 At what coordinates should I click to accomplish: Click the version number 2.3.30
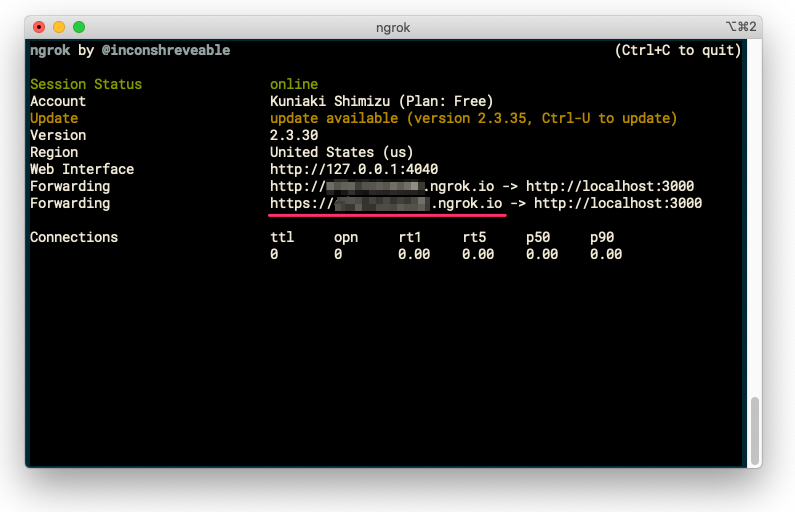294,135
